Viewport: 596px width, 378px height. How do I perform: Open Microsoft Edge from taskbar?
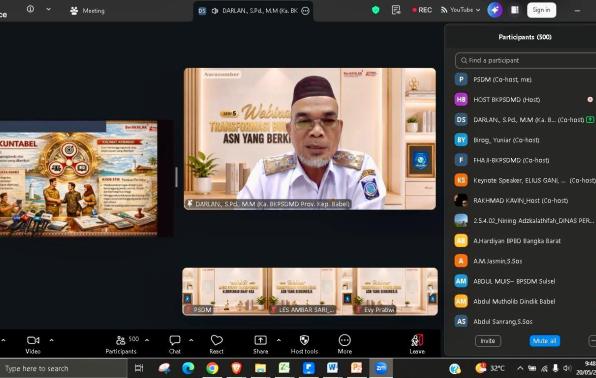[x=188, y=368]
